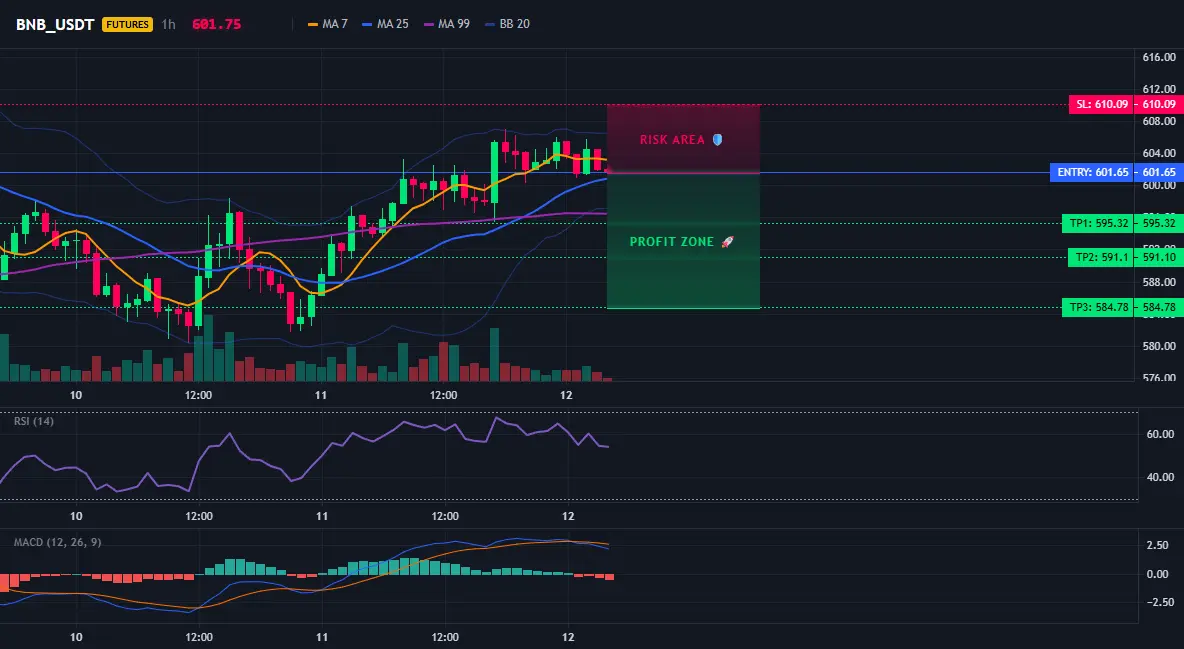The image size is (1184, 649).
Task: Click the SL: 610.09 stop loss label
Action: (x=1100, y=104)
